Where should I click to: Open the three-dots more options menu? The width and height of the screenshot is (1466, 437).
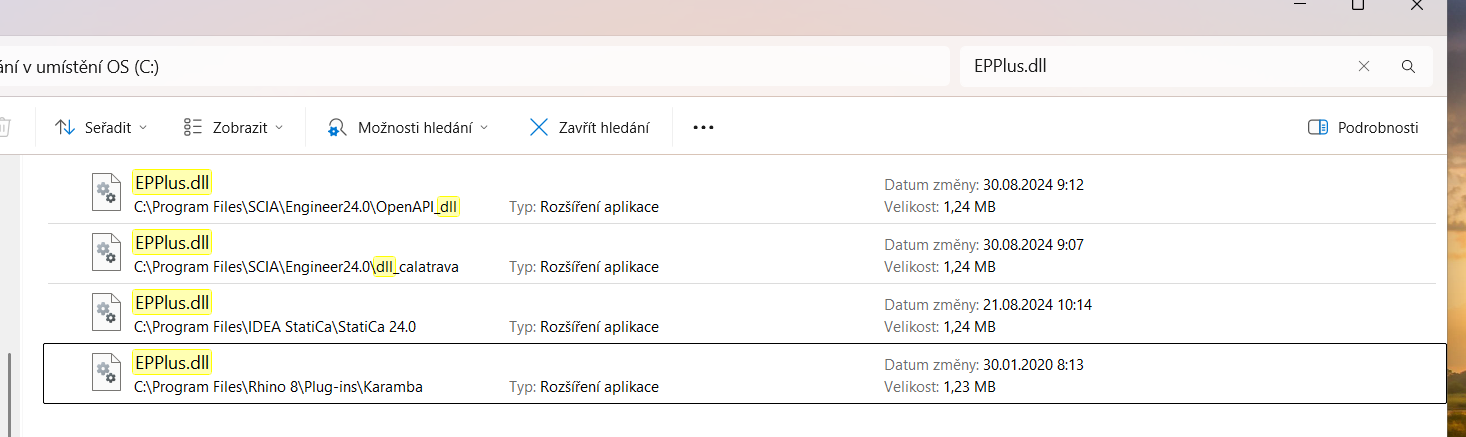[x=703, y=127]
